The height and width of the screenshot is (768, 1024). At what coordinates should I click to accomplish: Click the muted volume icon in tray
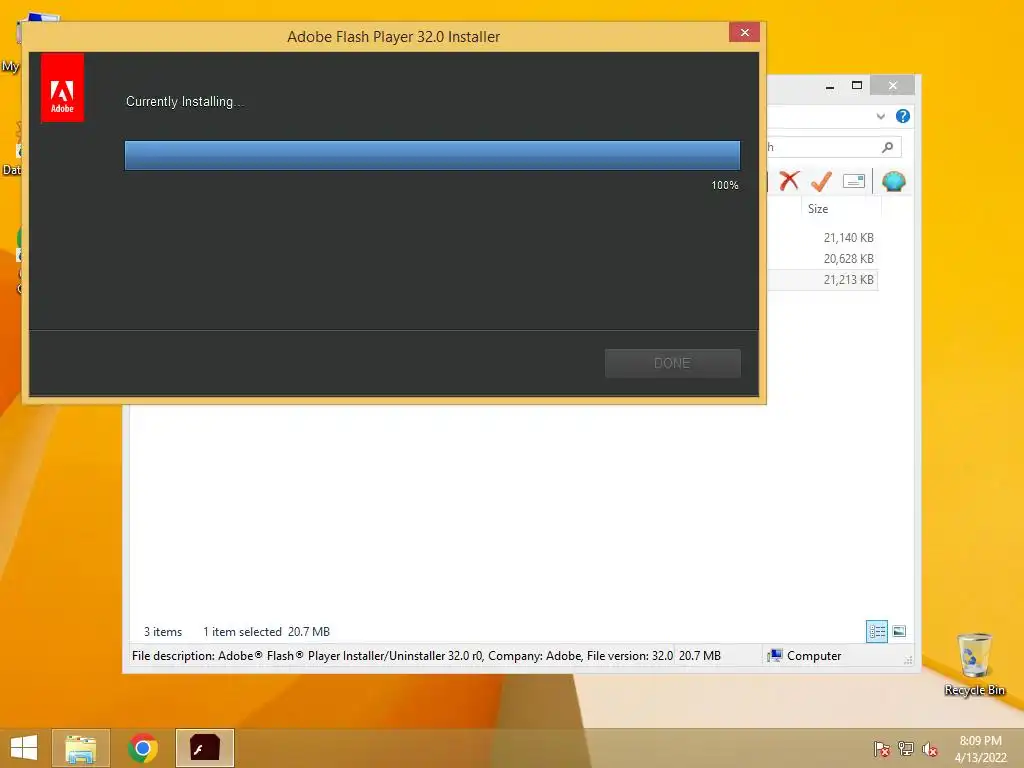[x=930, y=748]
